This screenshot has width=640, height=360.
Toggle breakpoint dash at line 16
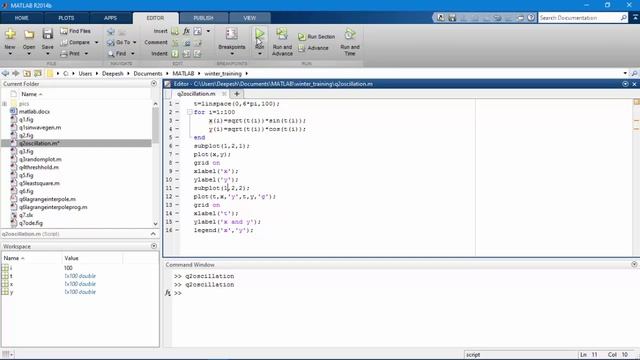pyautogui.click(x=177, y=230)
